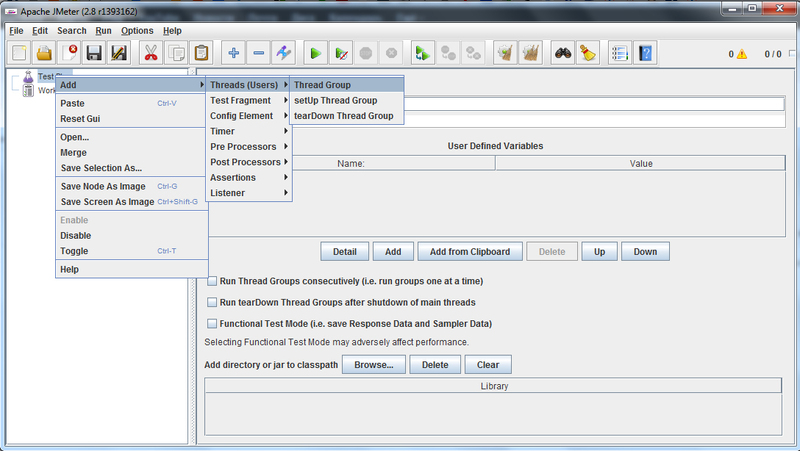The width and height of the screenshot is (800, 451).
Task: Click the Remote start all icon
Action: pyautogui.click(x=423, y=53)
